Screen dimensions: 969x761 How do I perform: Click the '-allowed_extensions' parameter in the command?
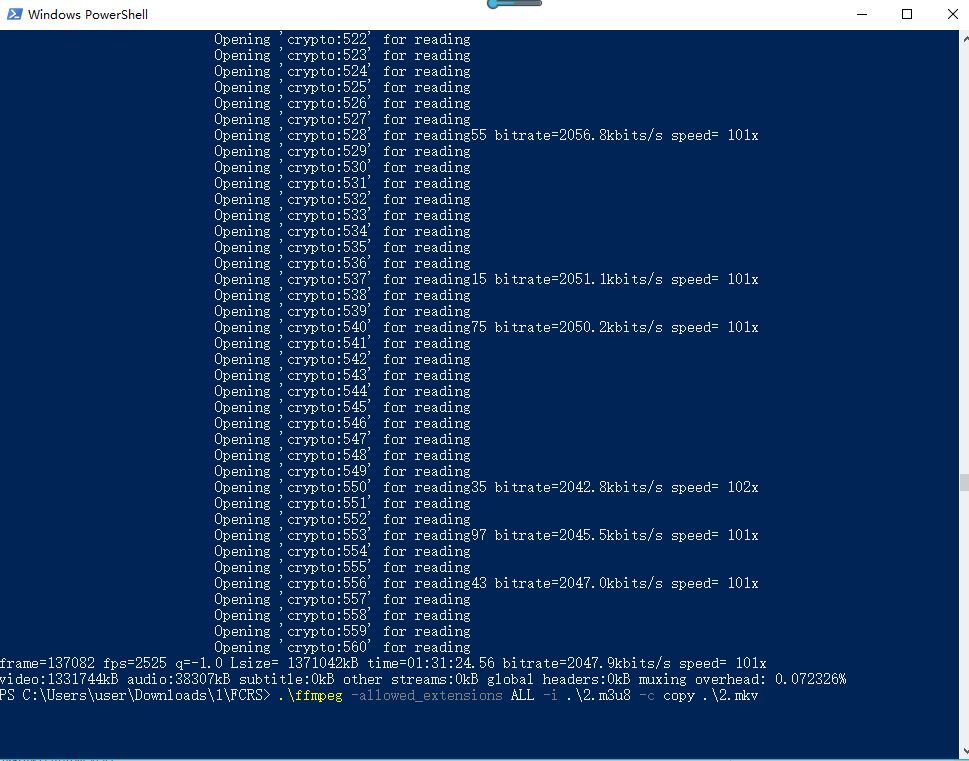point(426,695)
